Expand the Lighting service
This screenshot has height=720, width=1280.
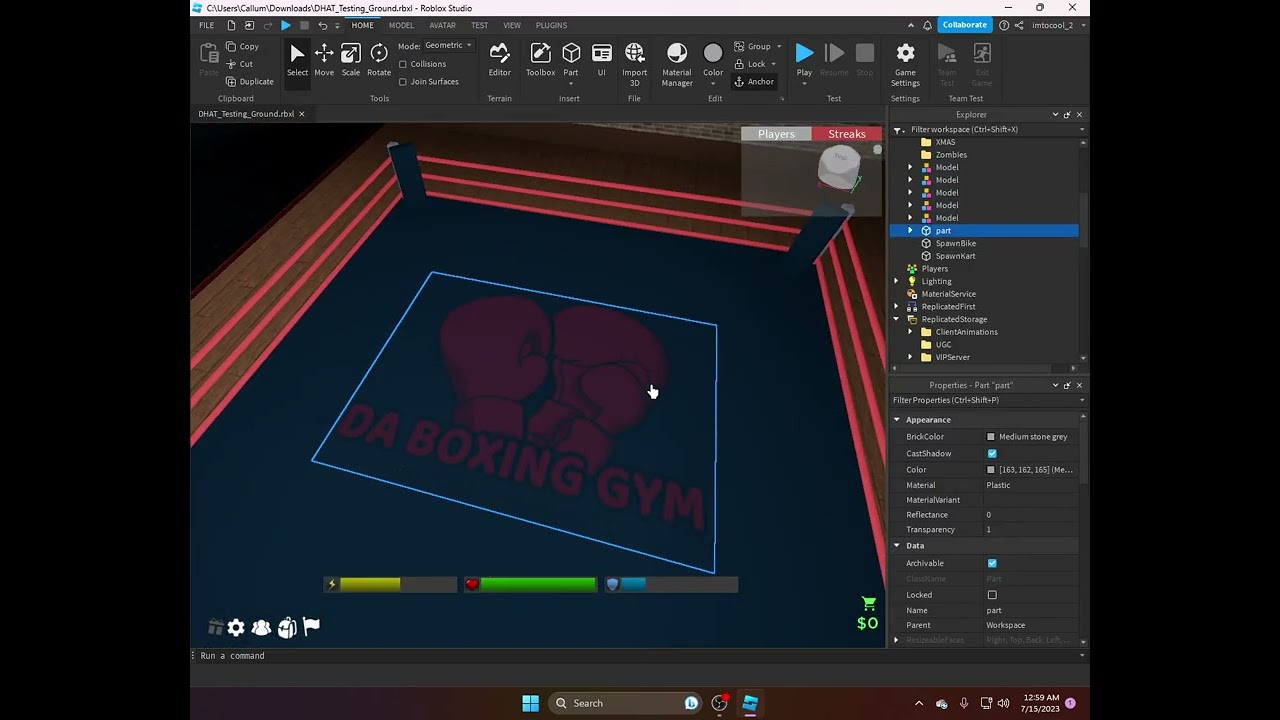point(896,281)
